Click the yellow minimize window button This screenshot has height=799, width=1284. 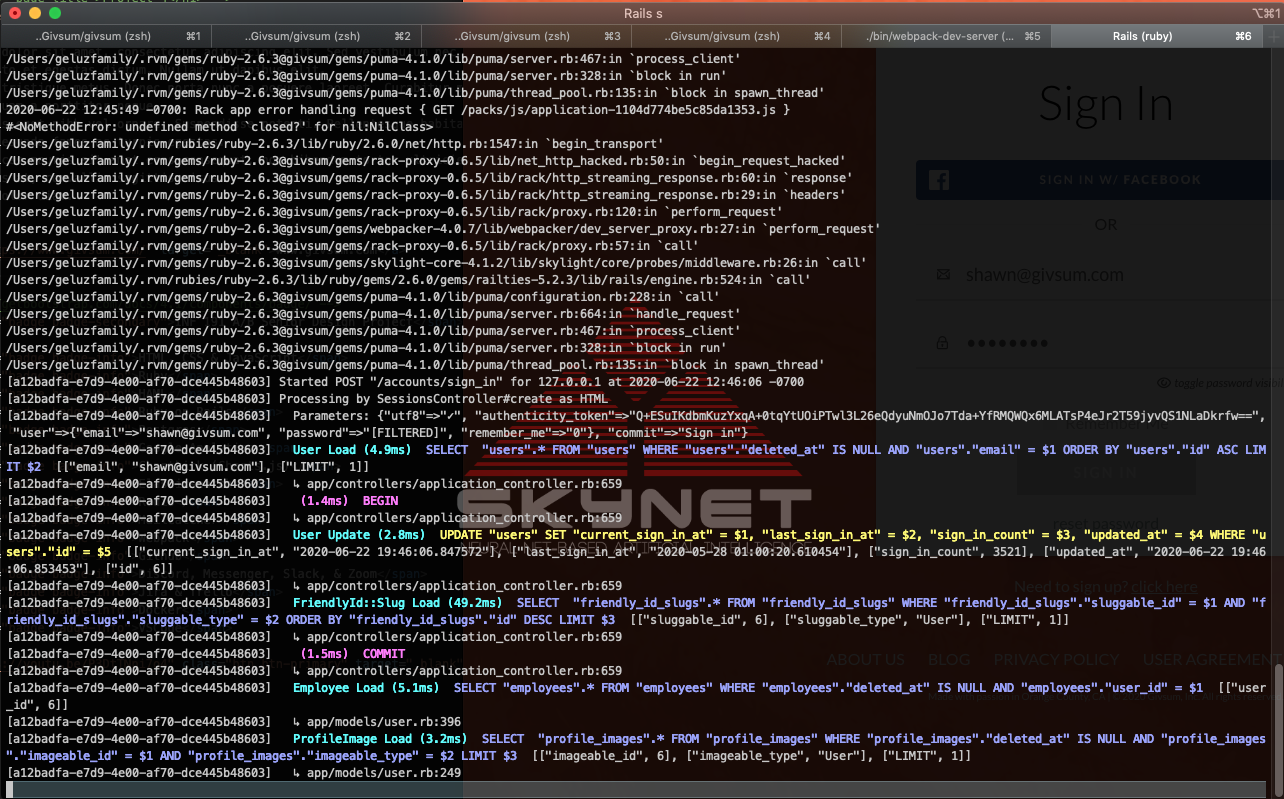click(35, 13)
